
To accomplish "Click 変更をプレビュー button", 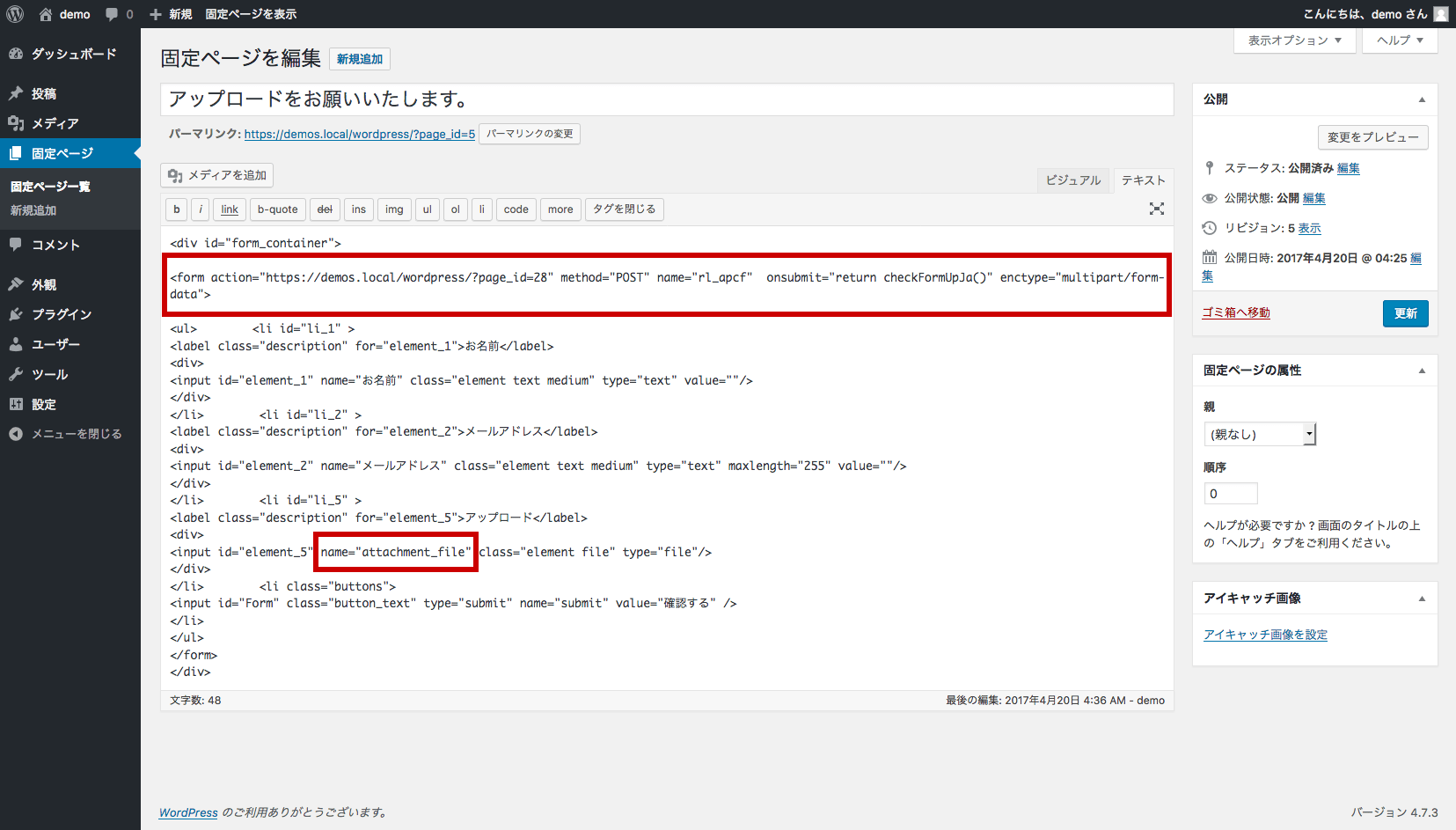I will [1372, 137].
